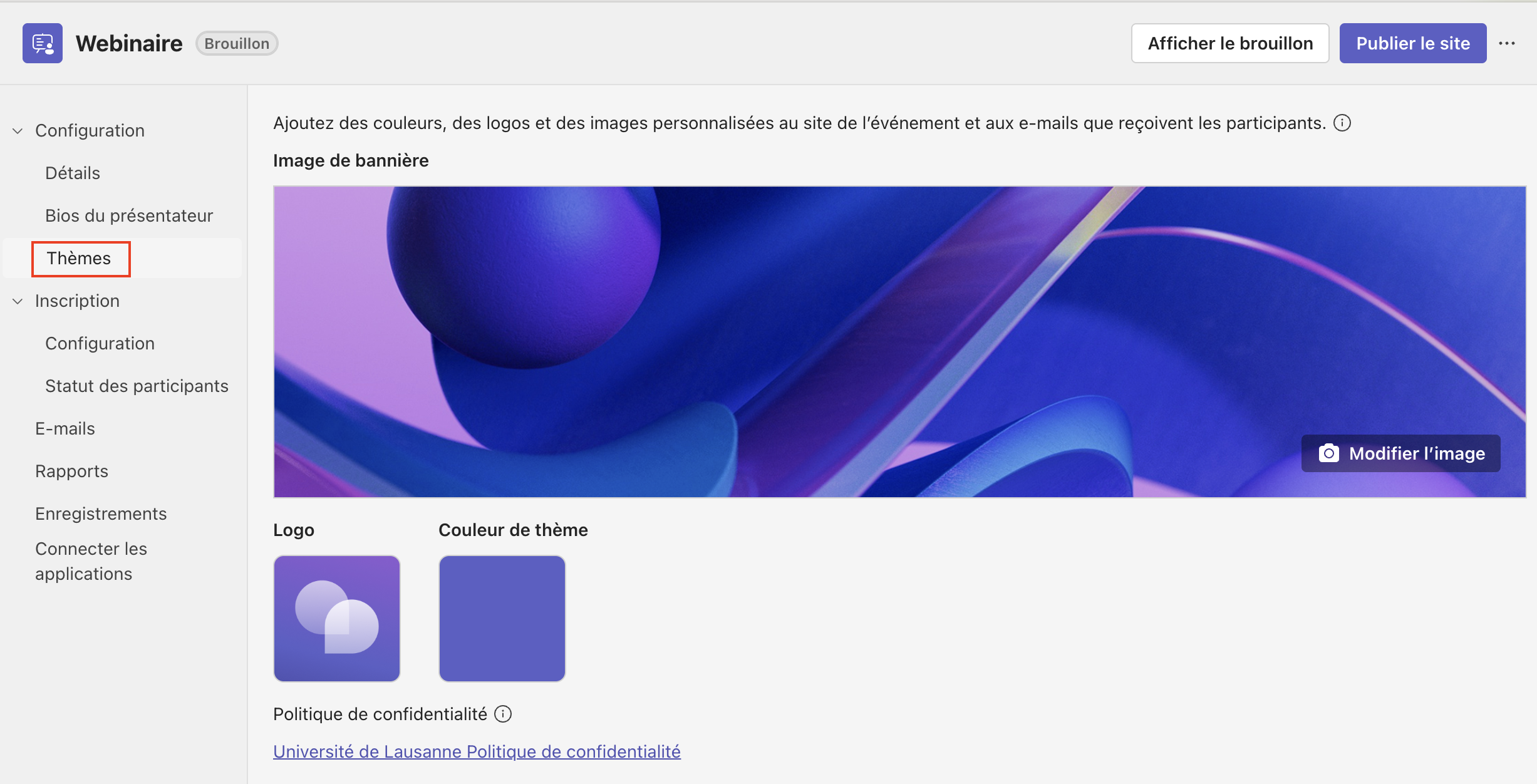Open the E-mails section
This screenshot has width=1537, height=784.
(65, 428)
